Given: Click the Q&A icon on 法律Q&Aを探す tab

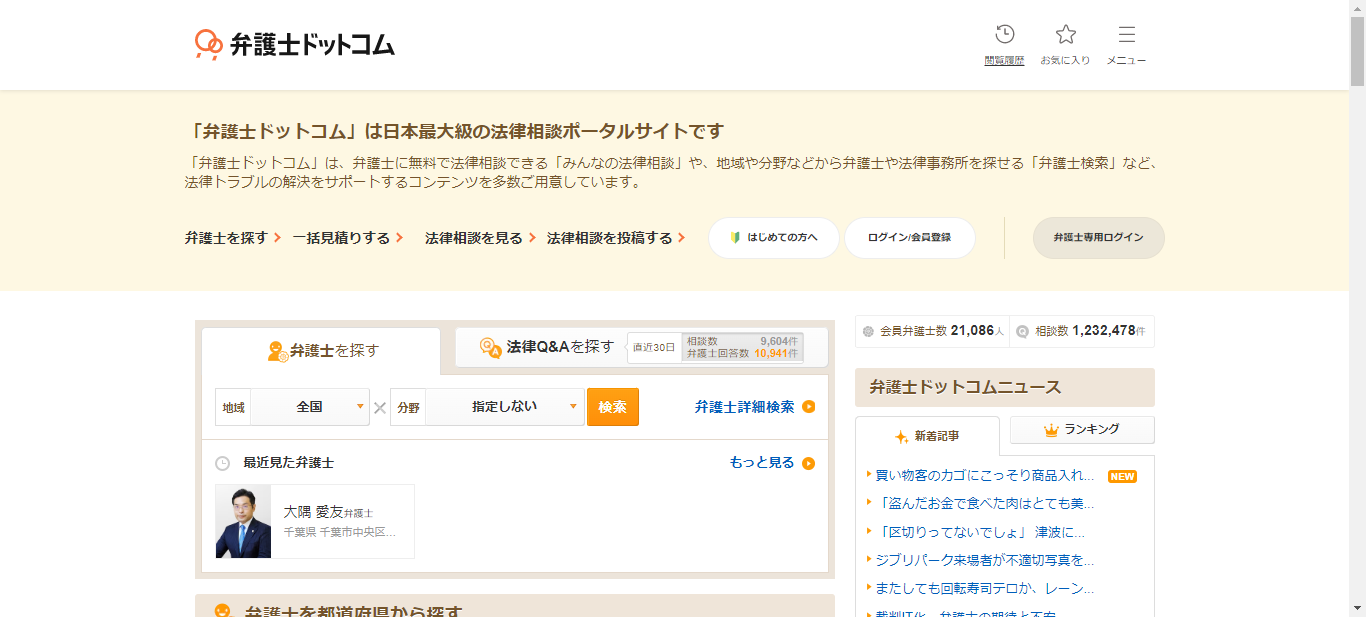Looking at the screenshot, I should pos(490,347).
